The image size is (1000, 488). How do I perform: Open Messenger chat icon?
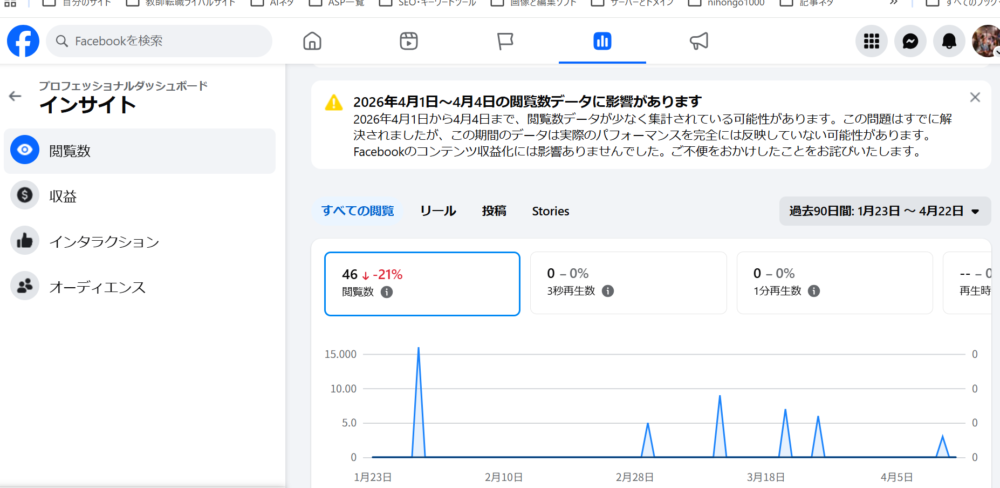coord(910,41)
